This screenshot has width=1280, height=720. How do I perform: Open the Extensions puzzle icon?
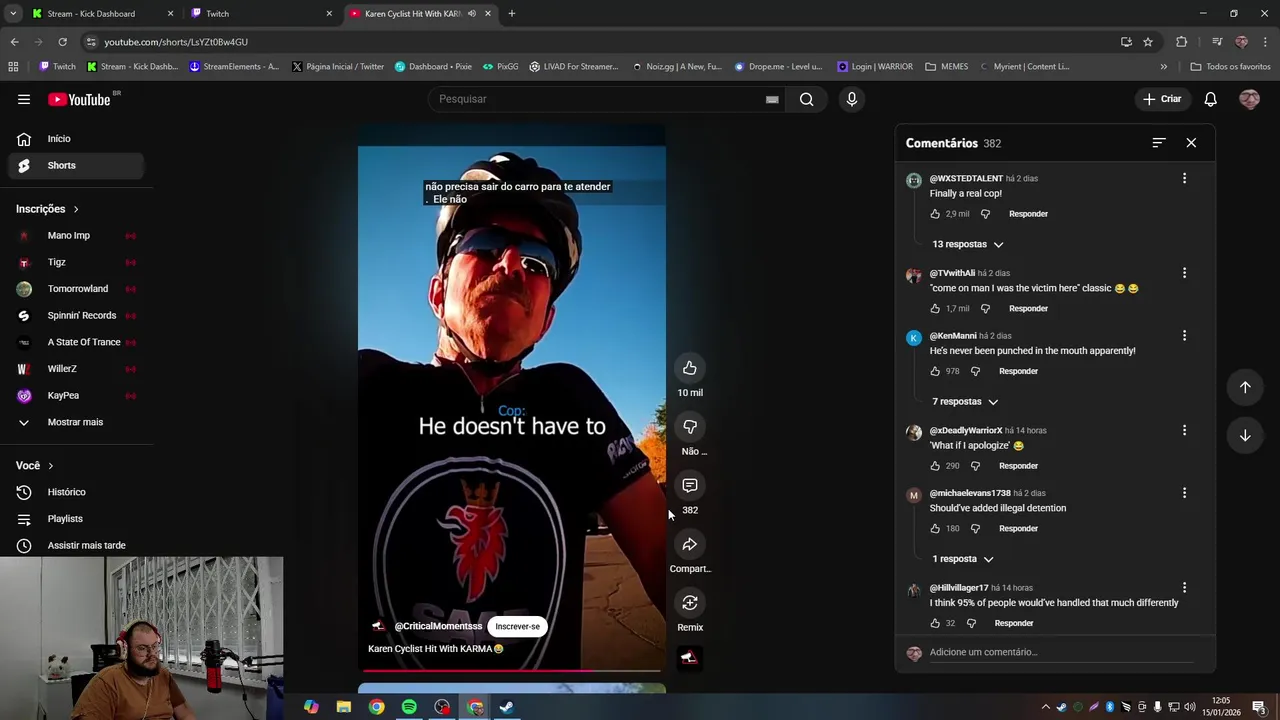[1181, 42]
